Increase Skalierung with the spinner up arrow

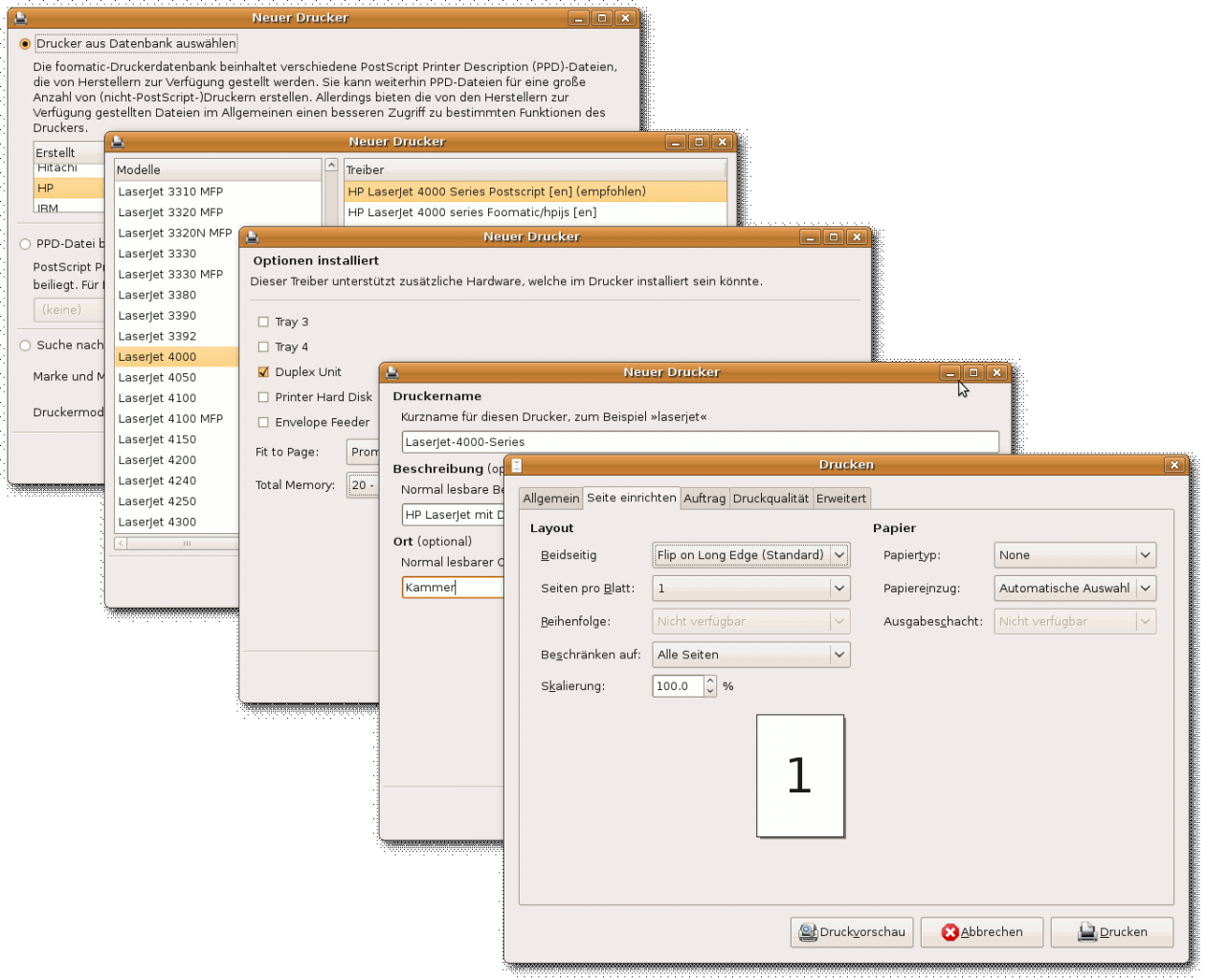pyautogui.click(x=710, y=681)
